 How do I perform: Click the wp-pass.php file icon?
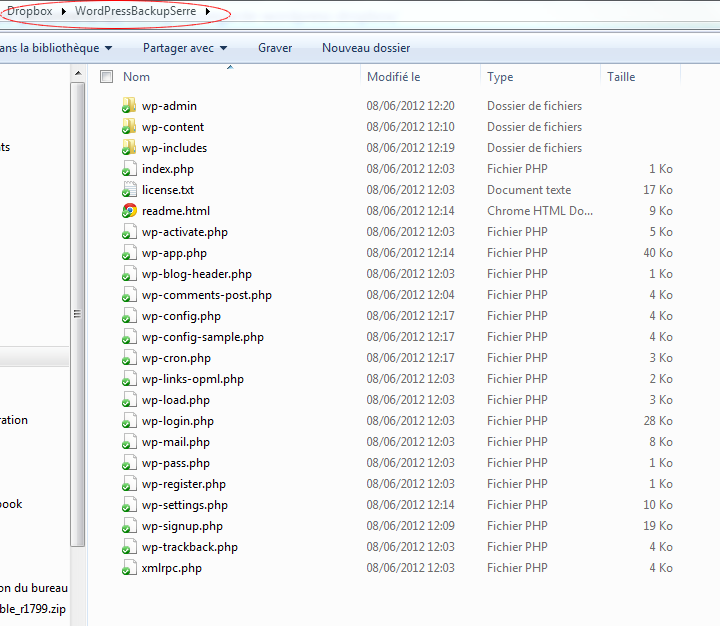click(x=129, y=463)
